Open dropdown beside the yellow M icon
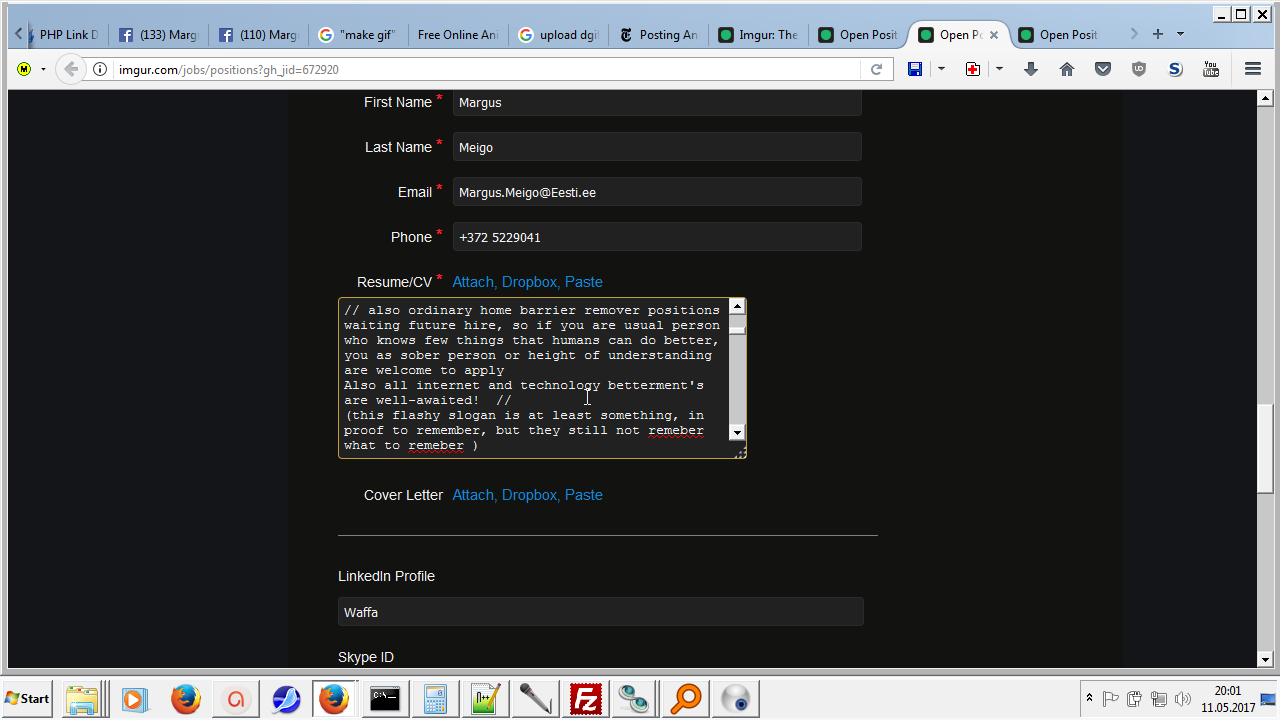Viewport: 1280px width, 720px height. [43, 70]
